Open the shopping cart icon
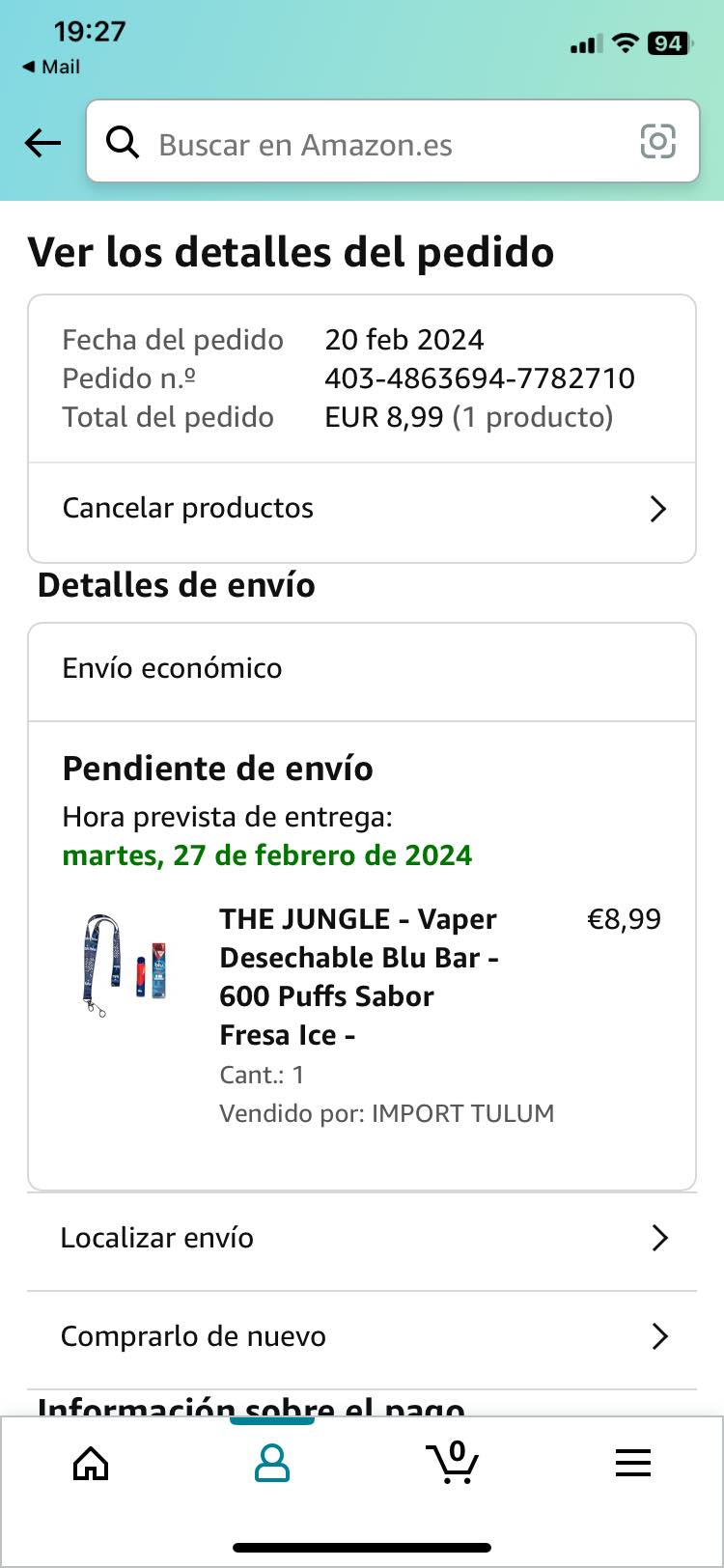 pyautogui.click(x=452, y=1463)
